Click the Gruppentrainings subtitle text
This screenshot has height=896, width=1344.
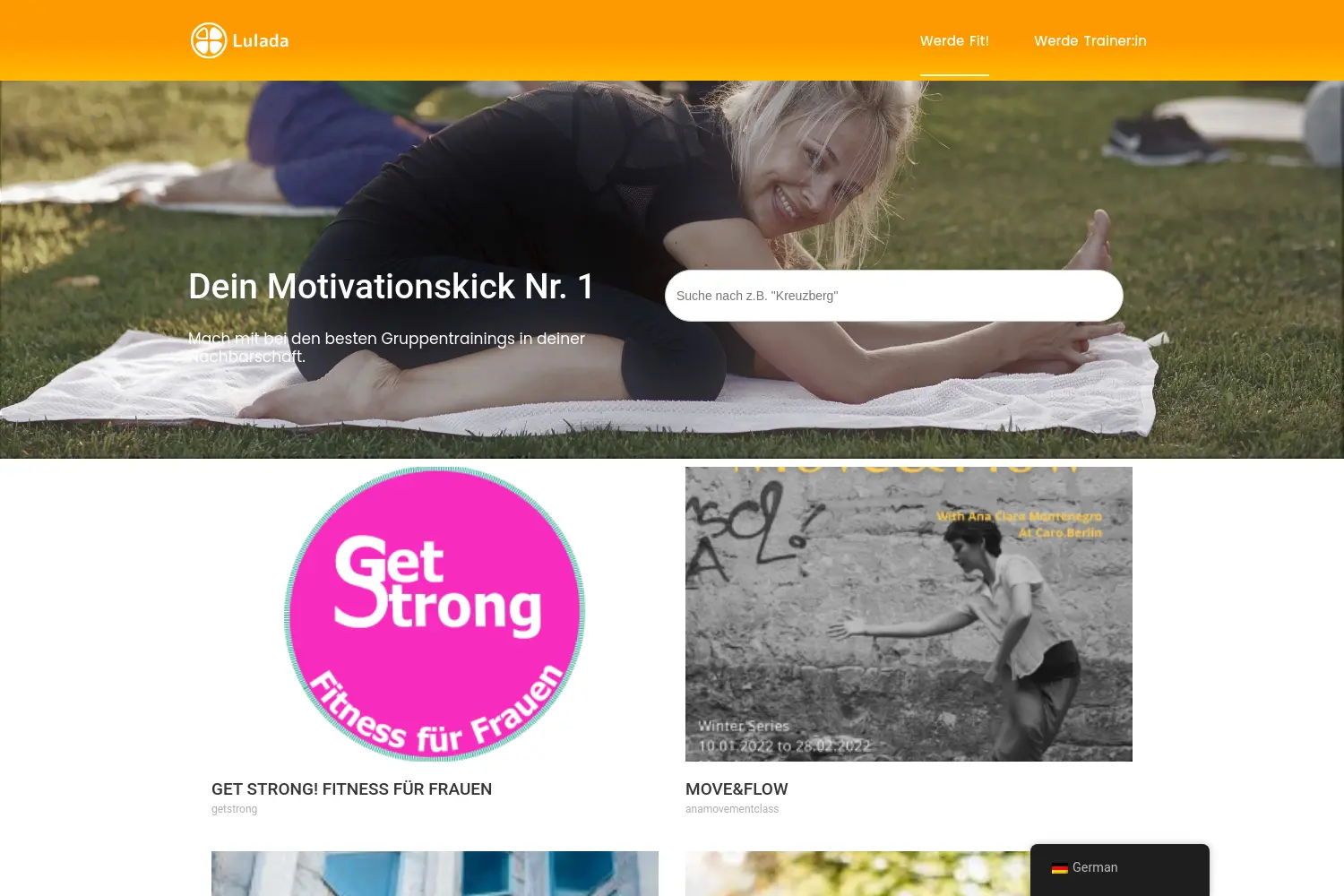click(386, 348)
